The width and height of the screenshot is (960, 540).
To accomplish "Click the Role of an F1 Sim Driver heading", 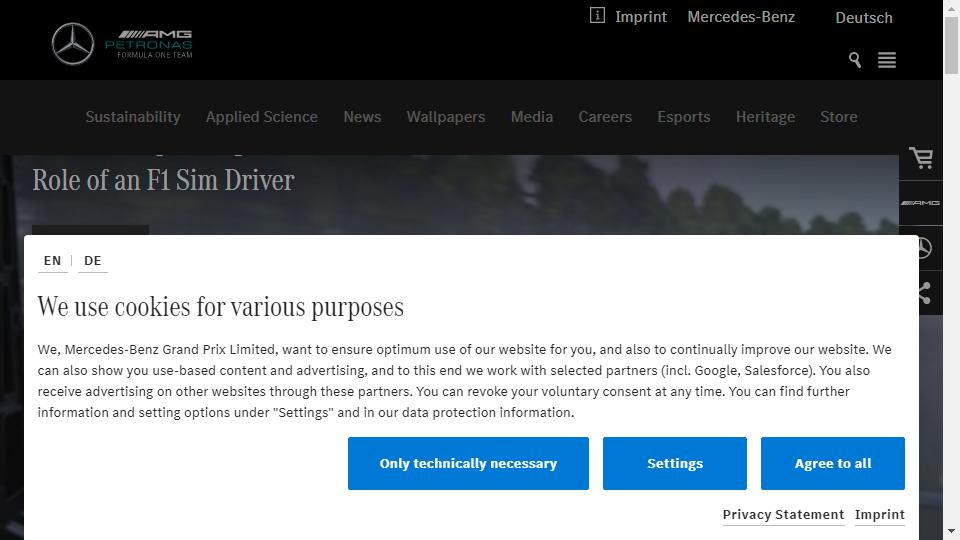I will (163, 180).
